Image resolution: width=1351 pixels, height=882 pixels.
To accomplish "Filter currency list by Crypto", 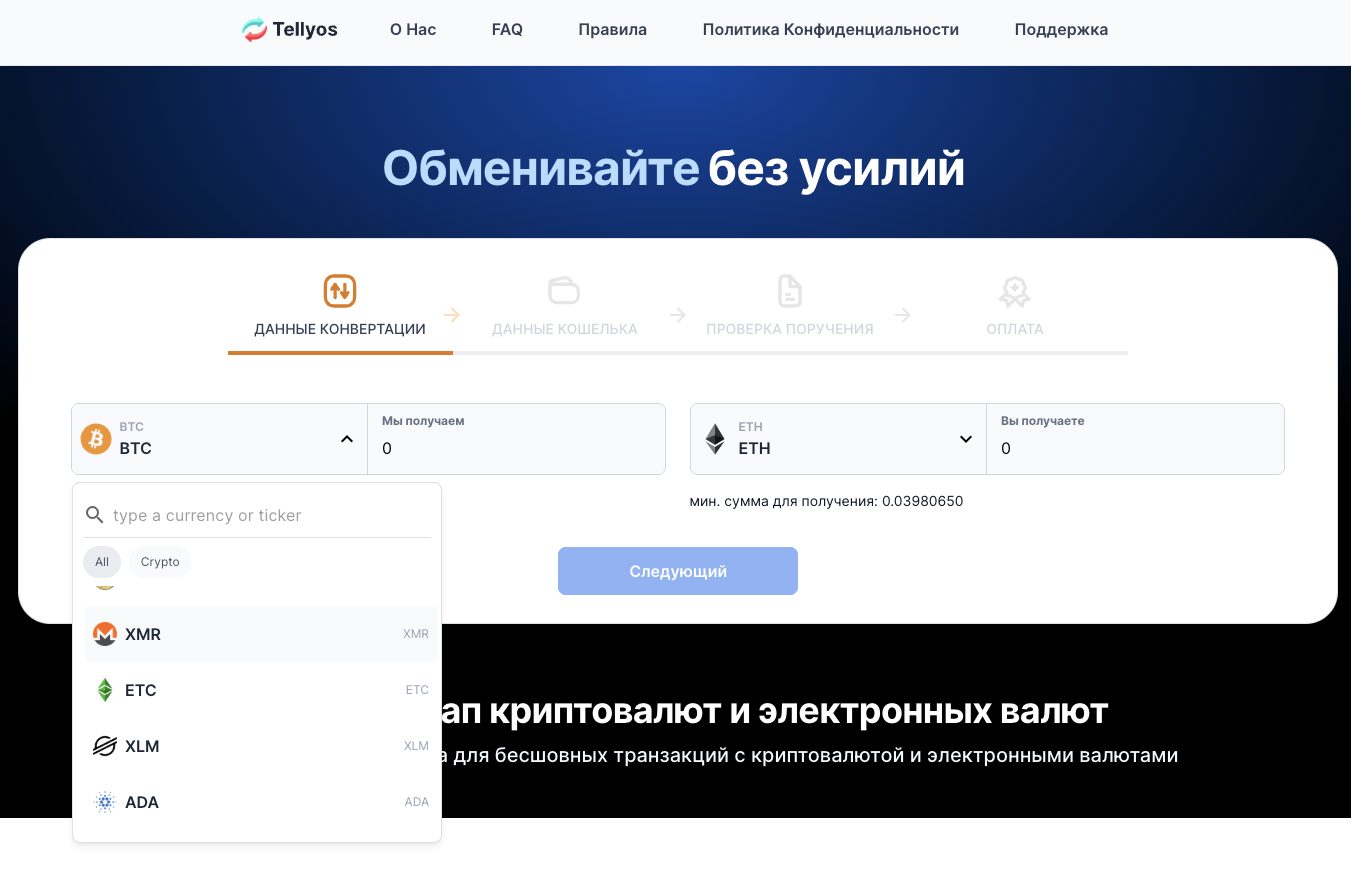I will 160,562.
